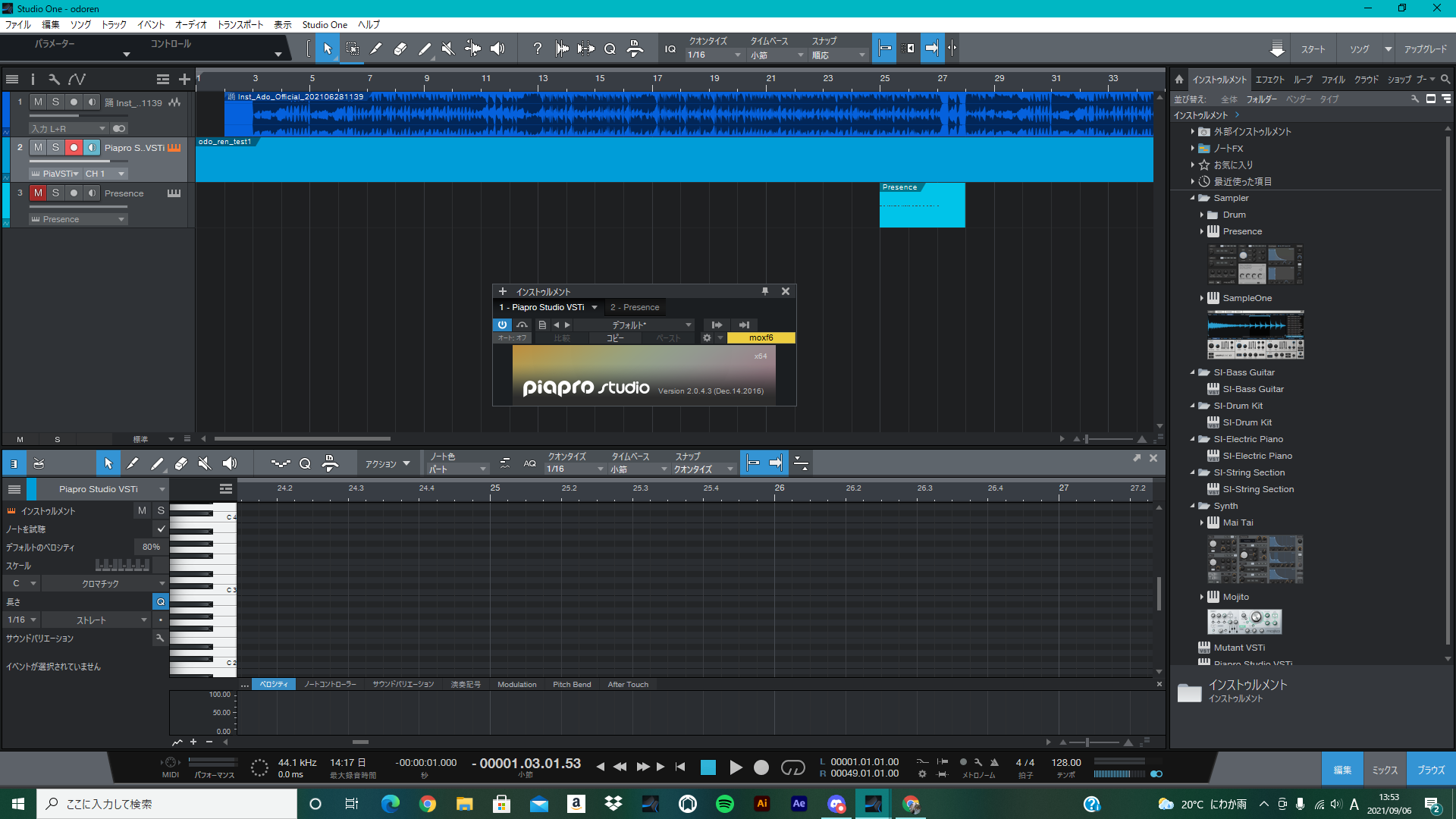Select the Range tool in main toolbar

point(353,49)
